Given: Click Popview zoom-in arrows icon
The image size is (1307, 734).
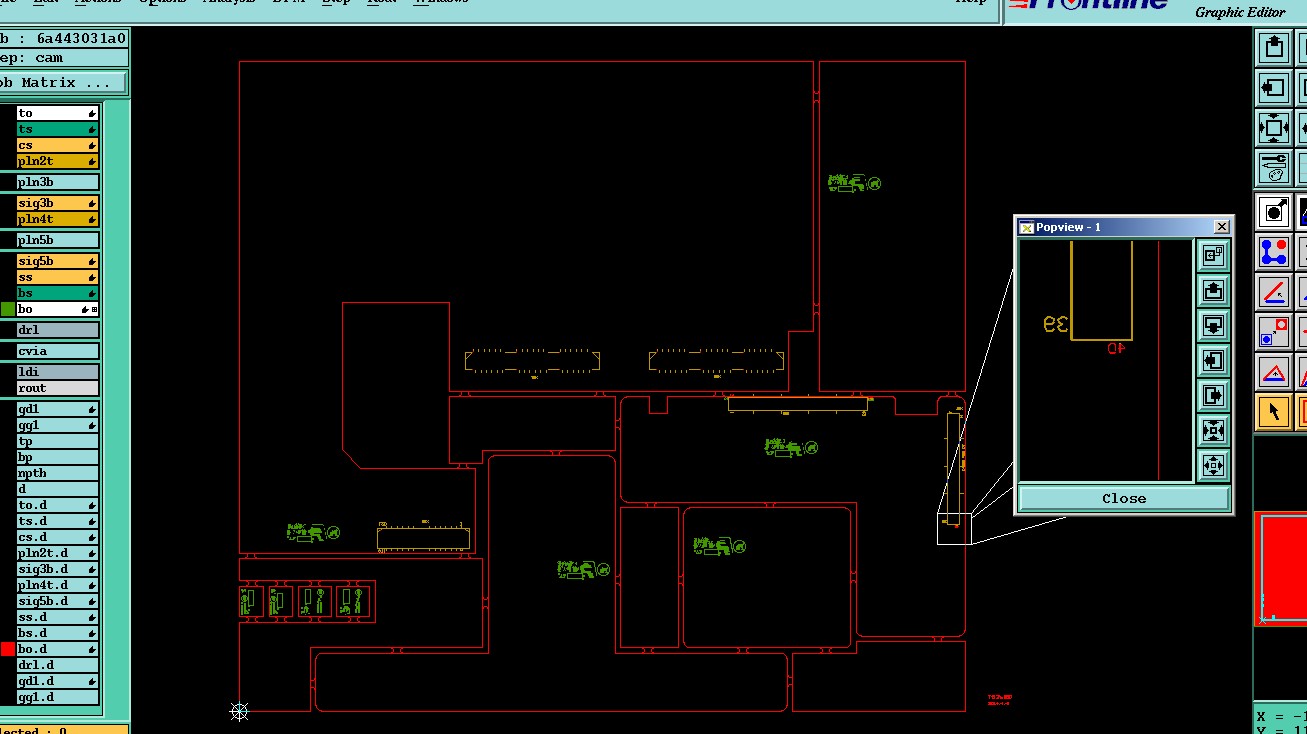Looking at the screenshot, I should [x=1213, y=431].
